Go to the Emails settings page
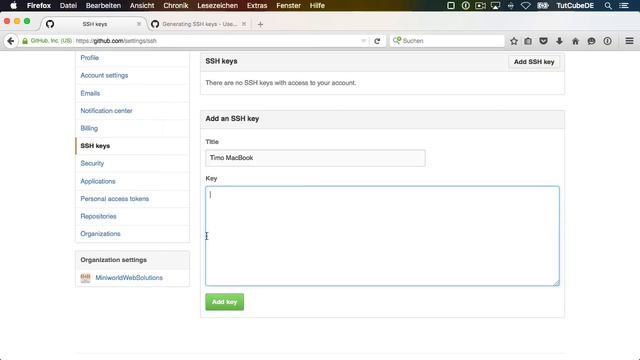The image size is (640, 360). point(90,93)
